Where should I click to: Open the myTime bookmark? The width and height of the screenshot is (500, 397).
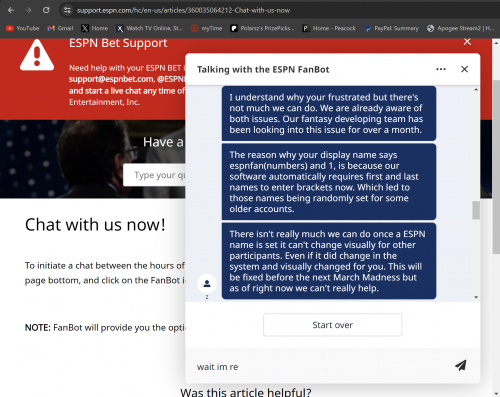pyautogui.click(x=207, y=28)
